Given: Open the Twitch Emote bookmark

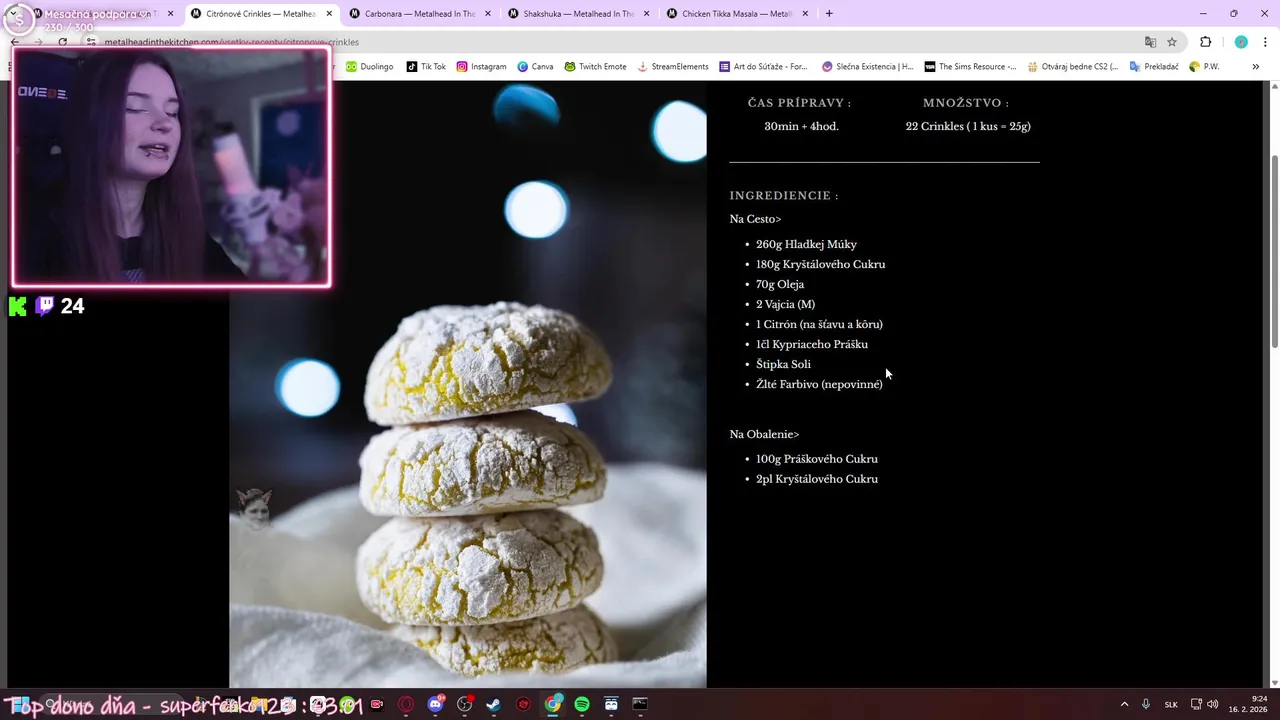Looking at the screenshot, I should [x=595, y=66].
